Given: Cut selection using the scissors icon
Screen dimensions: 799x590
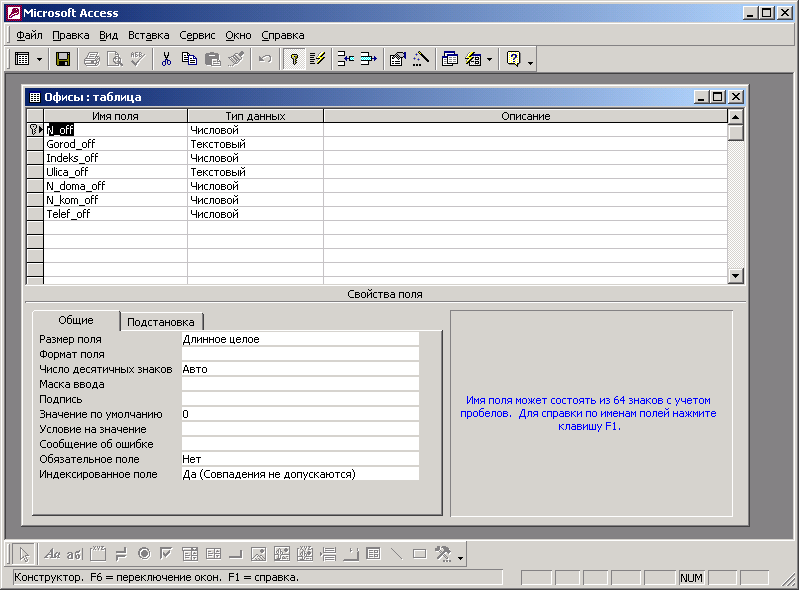Looking at the screenshot, I should [166, 59].
